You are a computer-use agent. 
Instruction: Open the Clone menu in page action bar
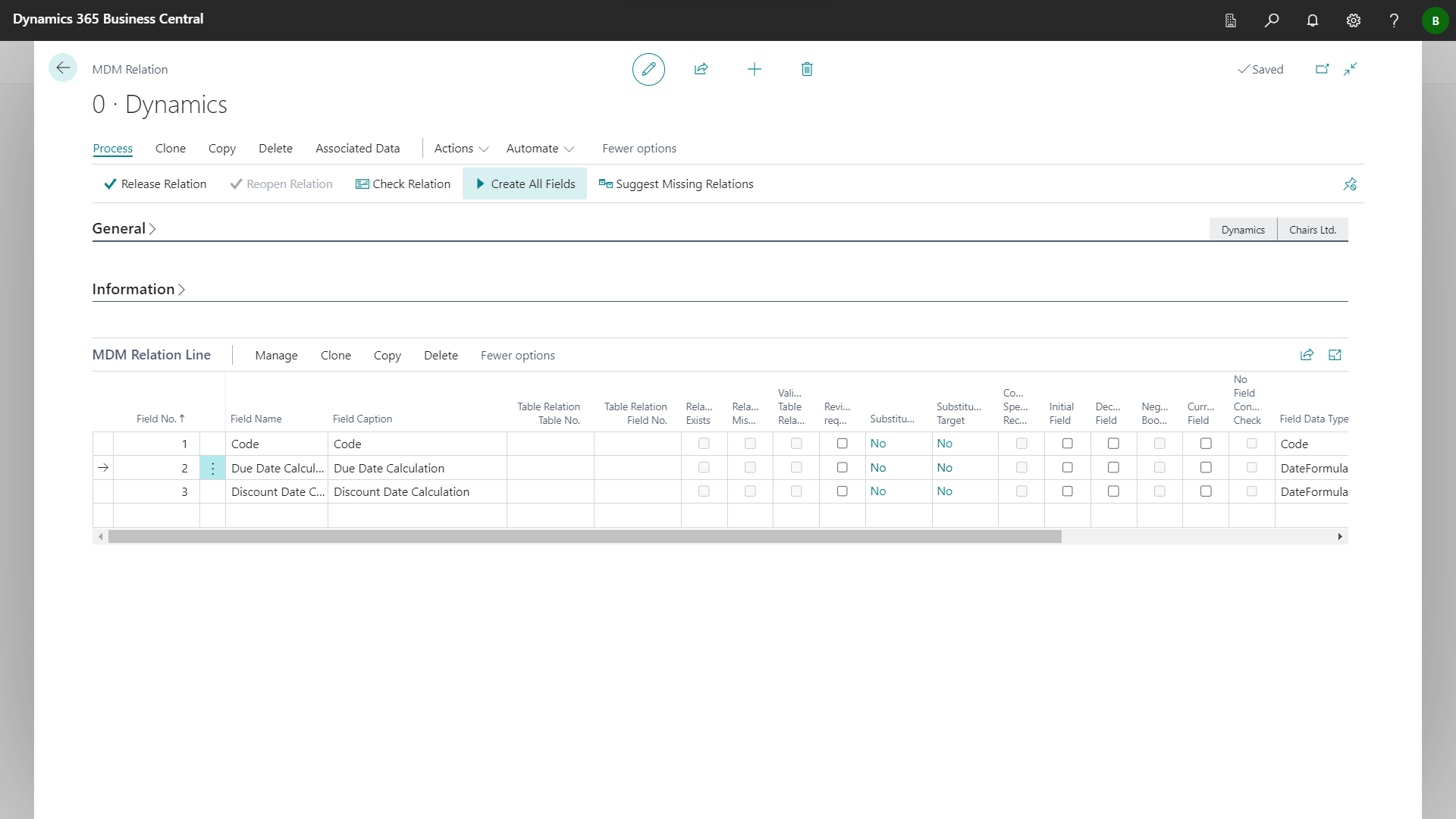(x=171, y=149)
